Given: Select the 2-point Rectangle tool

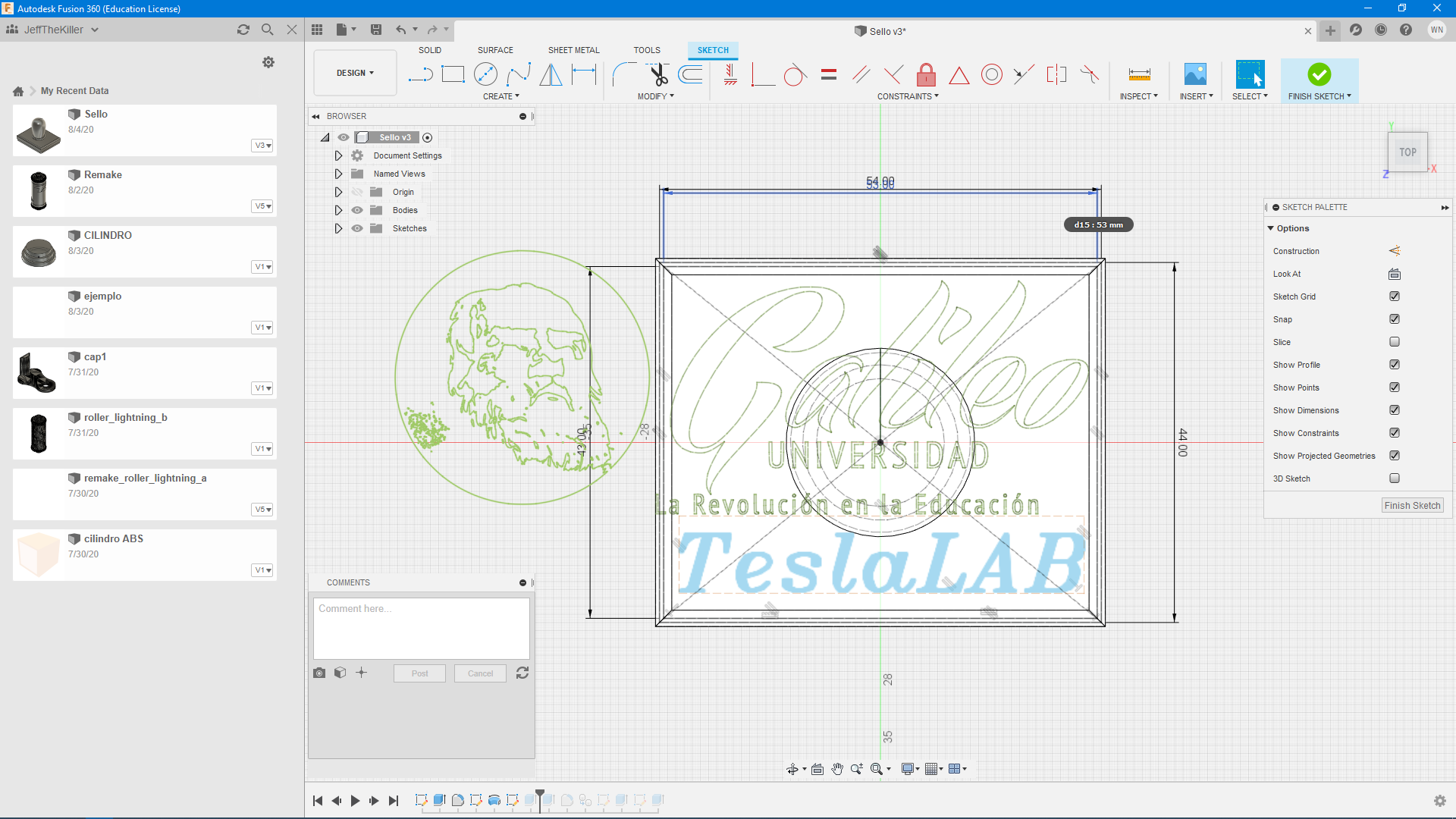Looking at the screenshot, I should click(453, 74).
